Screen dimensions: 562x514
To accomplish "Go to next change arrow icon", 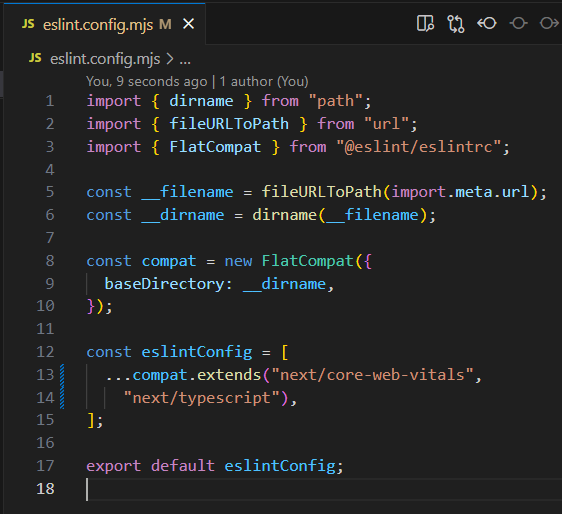I will point(549,24).
